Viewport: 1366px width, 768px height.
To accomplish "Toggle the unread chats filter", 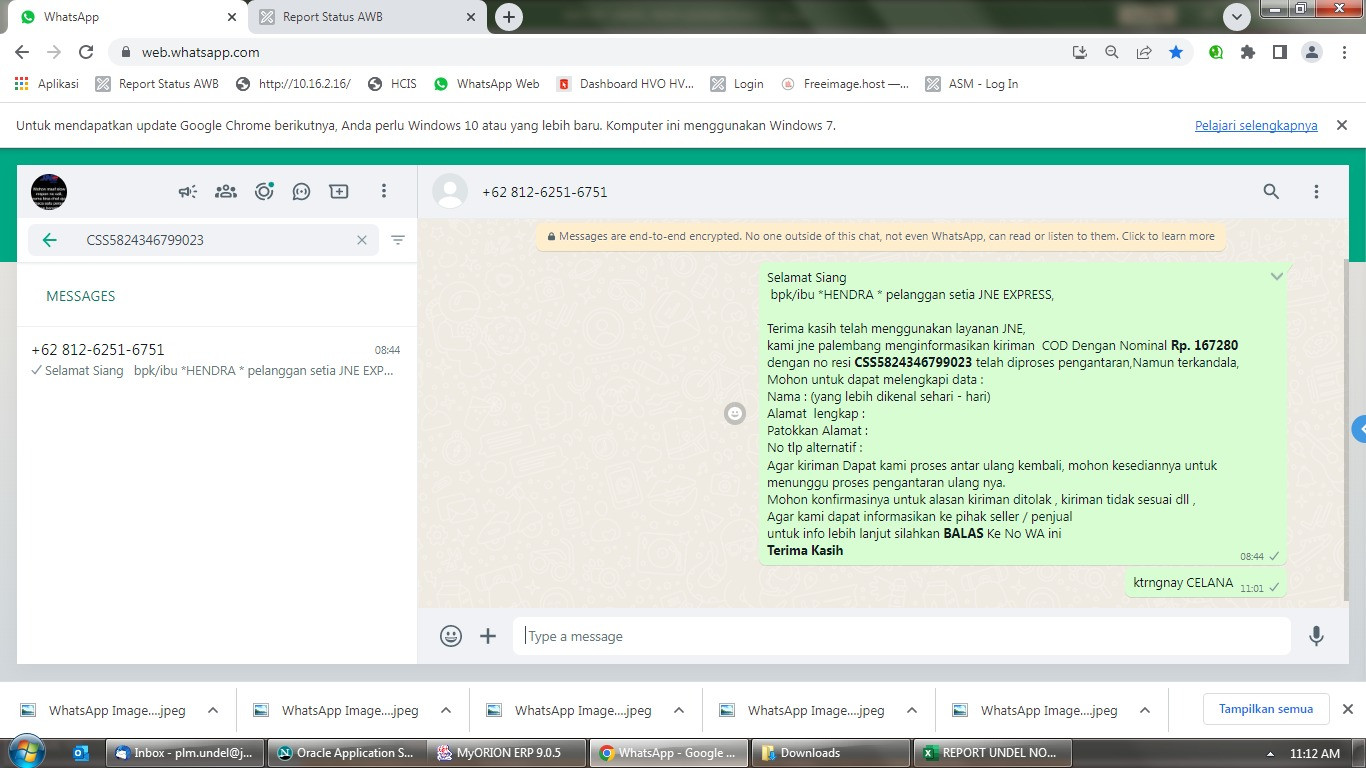I will click(398, 240).
